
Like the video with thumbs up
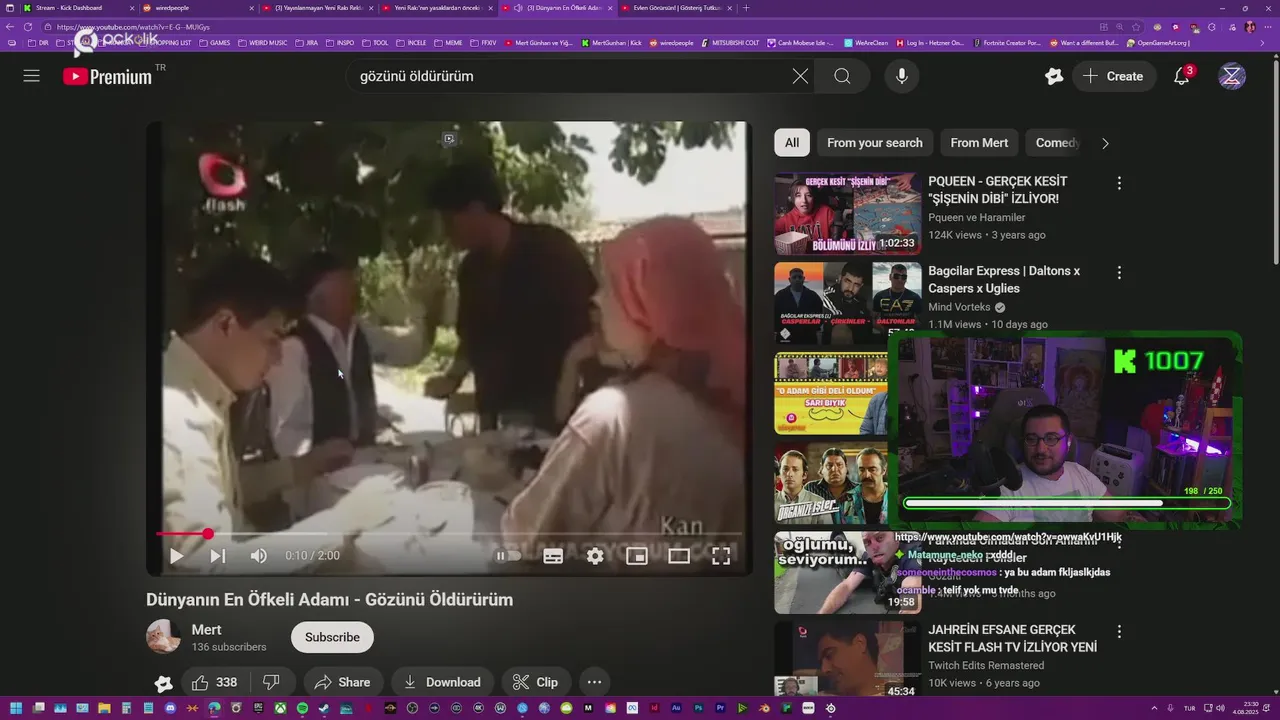tap(216, 682)
